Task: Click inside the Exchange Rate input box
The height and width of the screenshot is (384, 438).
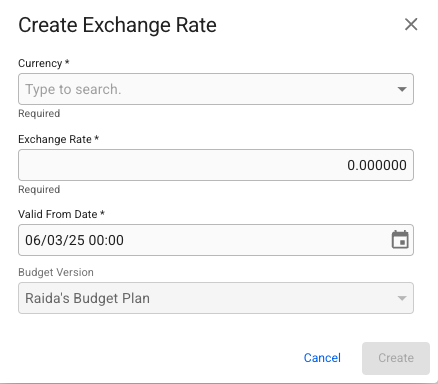Action: click(x=216, y=165)
